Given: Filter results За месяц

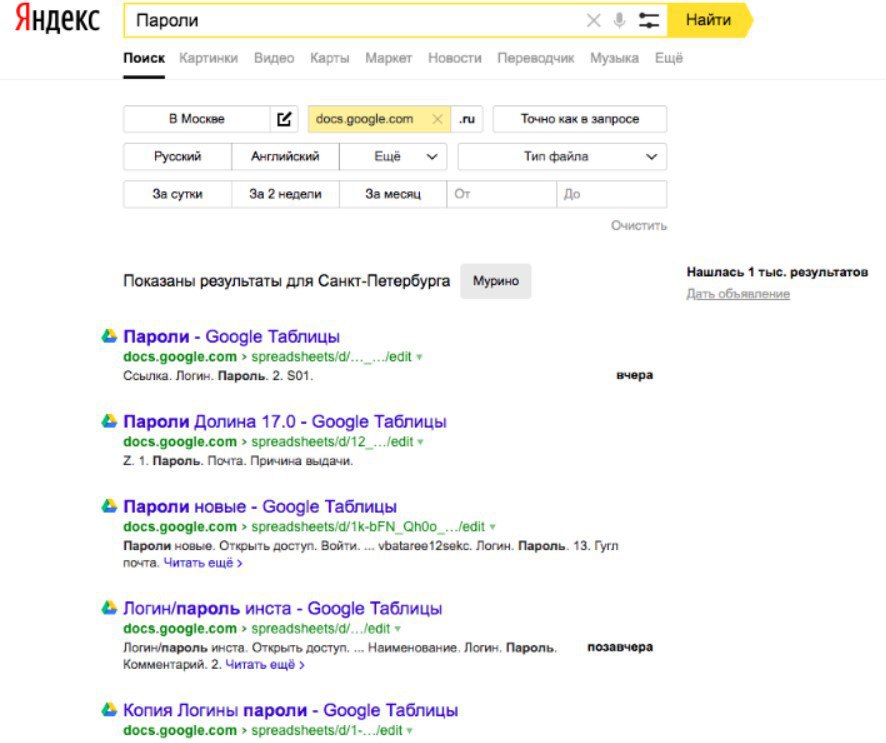Looking at the screenshot, I should [393, 194].
